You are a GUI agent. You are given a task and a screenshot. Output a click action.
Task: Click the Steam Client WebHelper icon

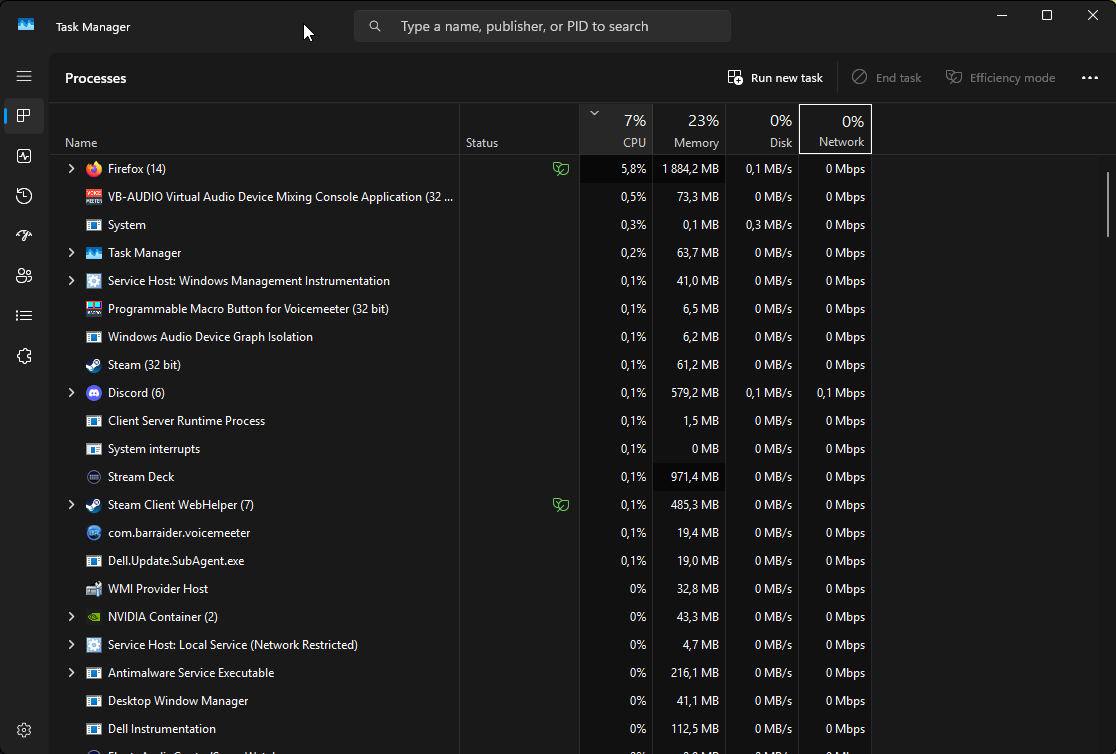pos(94,505)
